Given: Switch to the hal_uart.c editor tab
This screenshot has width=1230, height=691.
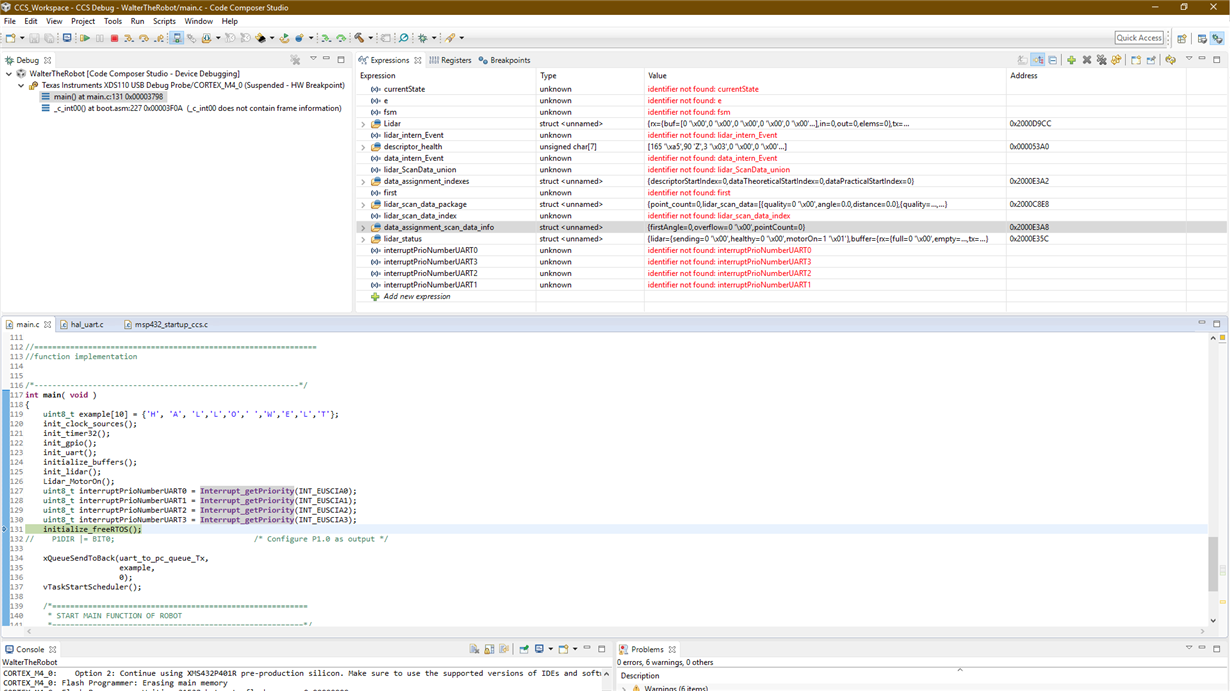Looking at the screenshot, I should pos(85,323).
